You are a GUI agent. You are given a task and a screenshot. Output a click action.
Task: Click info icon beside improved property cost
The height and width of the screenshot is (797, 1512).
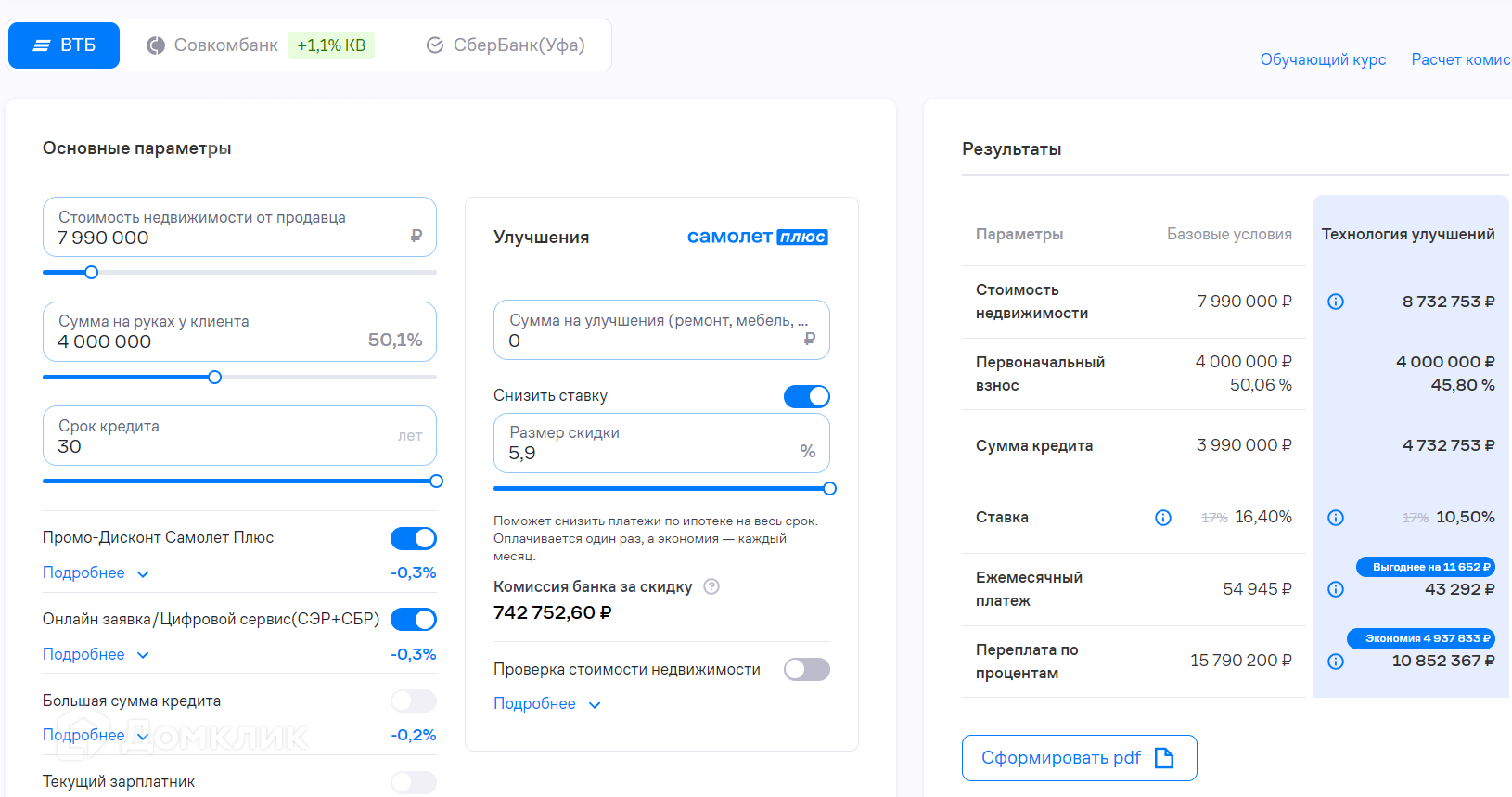click(x=1336, y=302)
